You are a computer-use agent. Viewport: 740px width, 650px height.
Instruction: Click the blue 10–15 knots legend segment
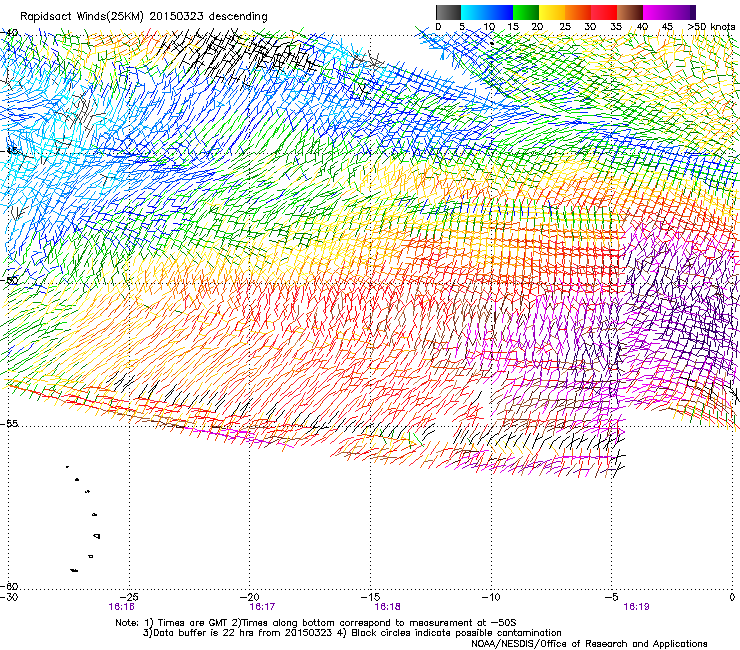click(x=500, y=12)
